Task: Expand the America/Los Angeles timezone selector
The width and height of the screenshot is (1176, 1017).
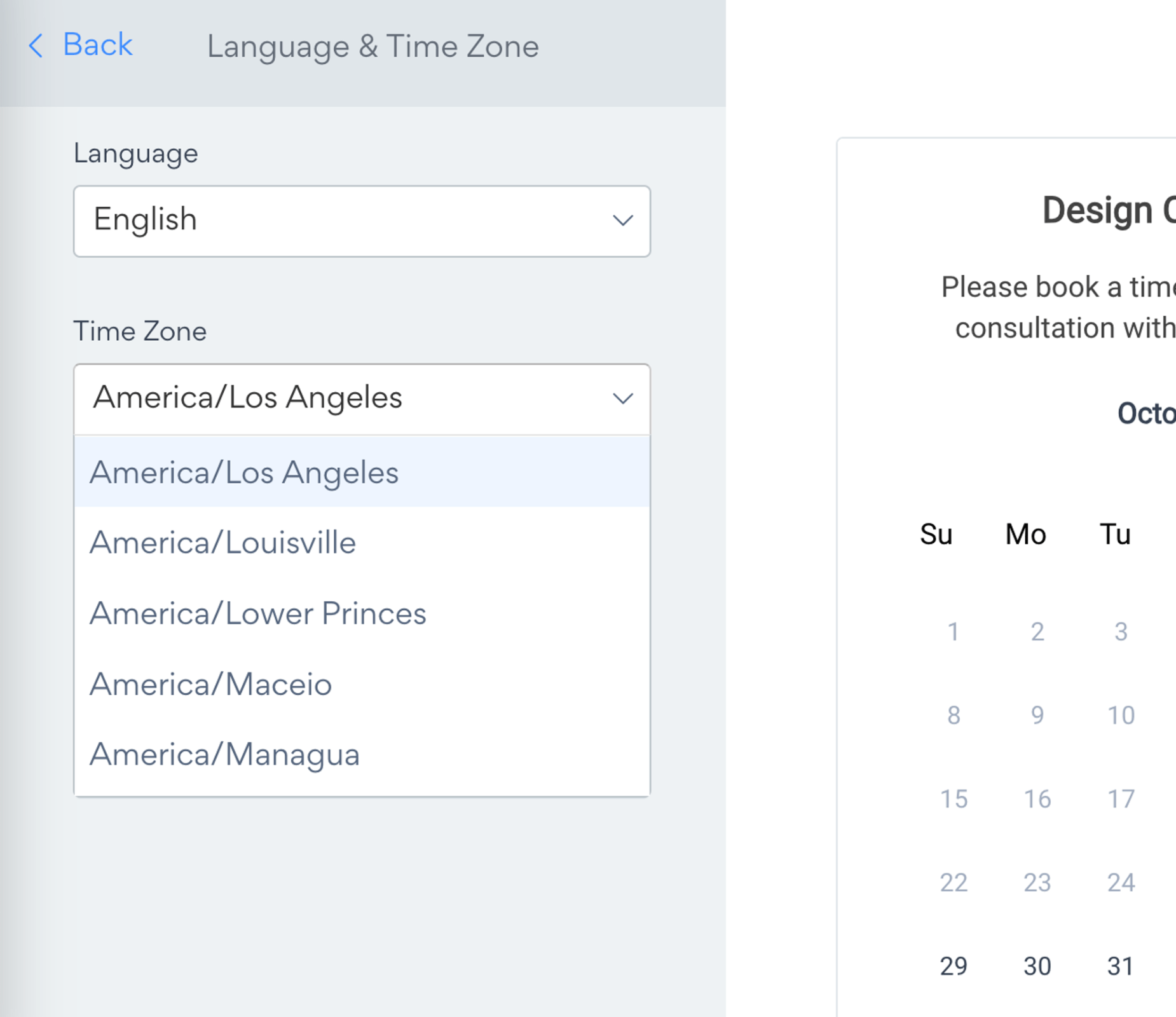Action: coord(362,399)
